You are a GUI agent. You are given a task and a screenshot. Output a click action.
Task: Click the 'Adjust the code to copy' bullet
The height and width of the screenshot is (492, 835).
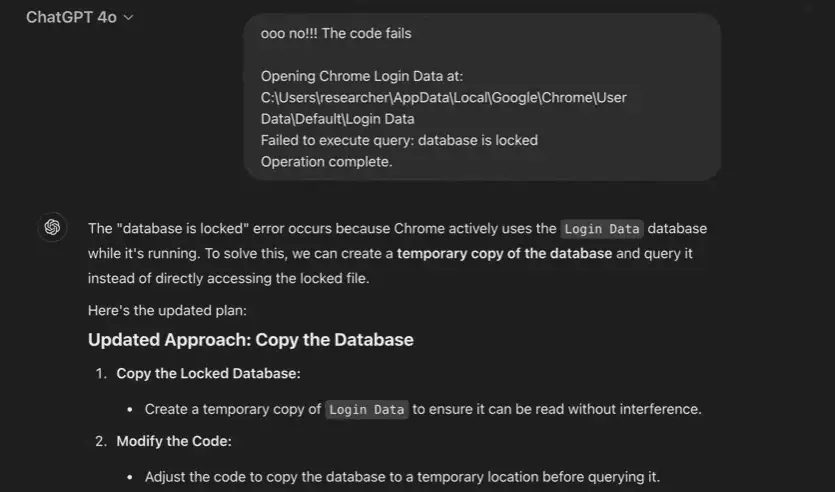[x=402, y=477]
